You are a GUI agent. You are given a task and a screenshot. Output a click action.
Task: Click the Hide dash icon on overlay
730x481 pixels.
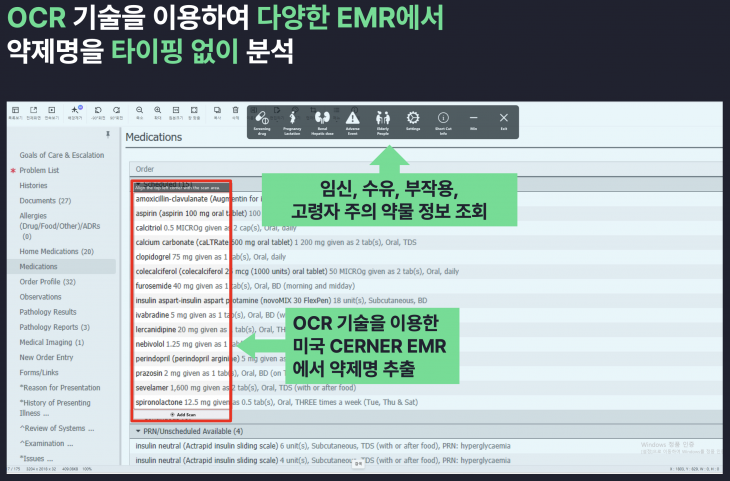[473, 118]
